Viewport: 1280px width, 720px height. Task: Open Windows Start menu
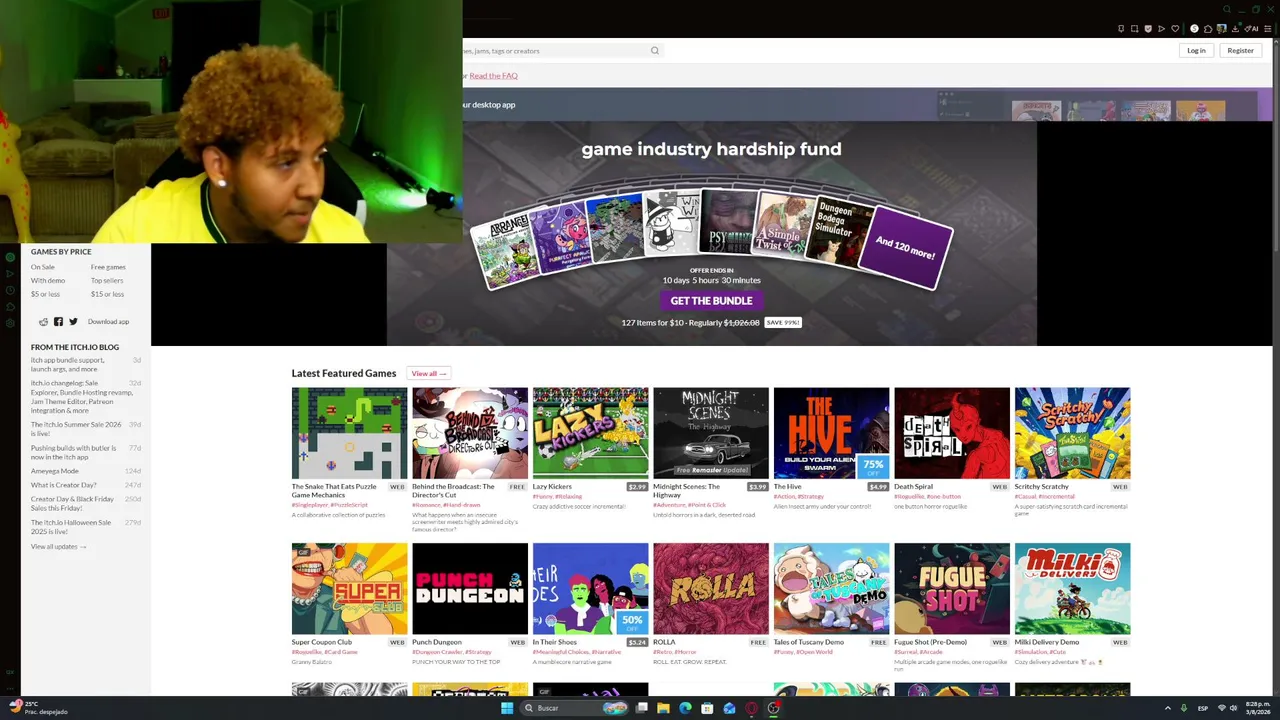coord(507,708)
